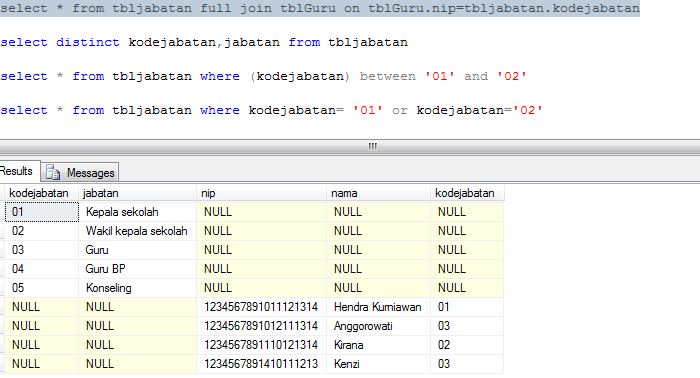Select the nama column header
The height and width of the screenshot is (378, 700).
pos(379,193)
